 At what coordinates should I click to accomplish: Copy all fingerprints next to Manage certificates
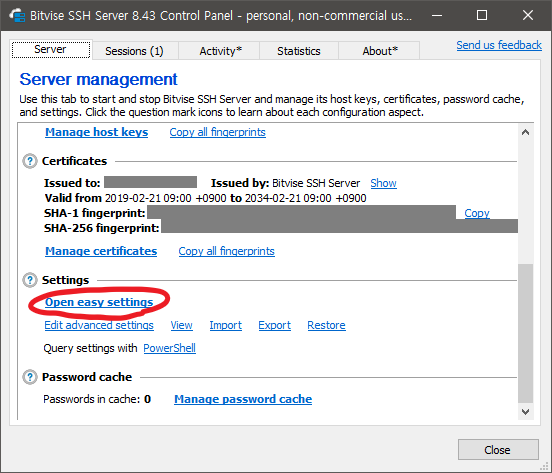pos(226,251)
